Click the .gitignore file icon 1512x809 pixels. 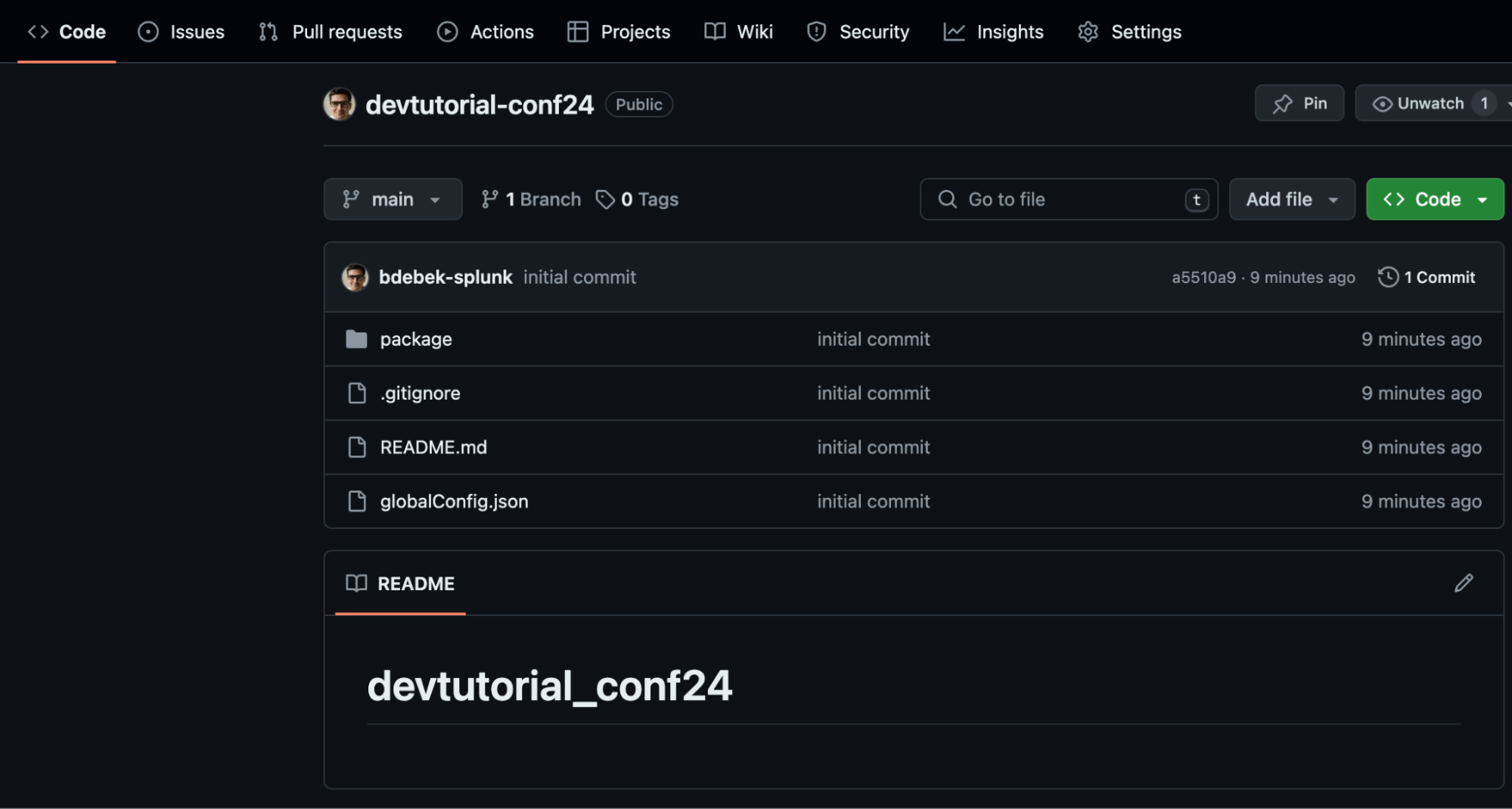click(x=357, y=393)
